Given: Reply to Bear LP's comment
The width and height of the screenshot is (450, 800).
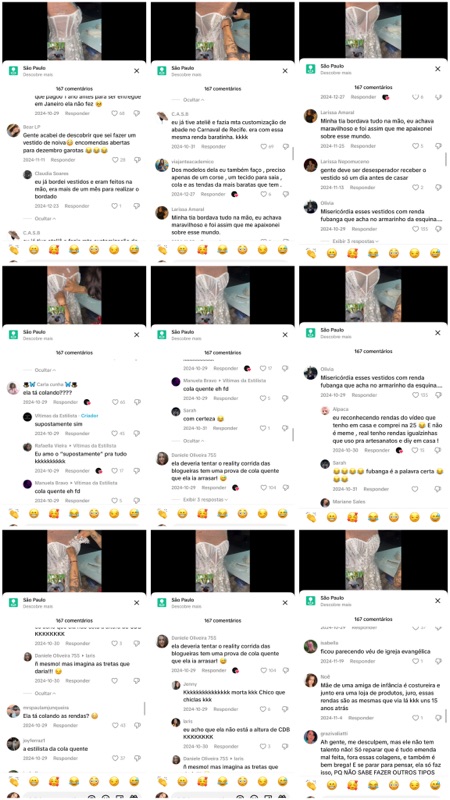Looking at the screenshot, I should point(63,160).
